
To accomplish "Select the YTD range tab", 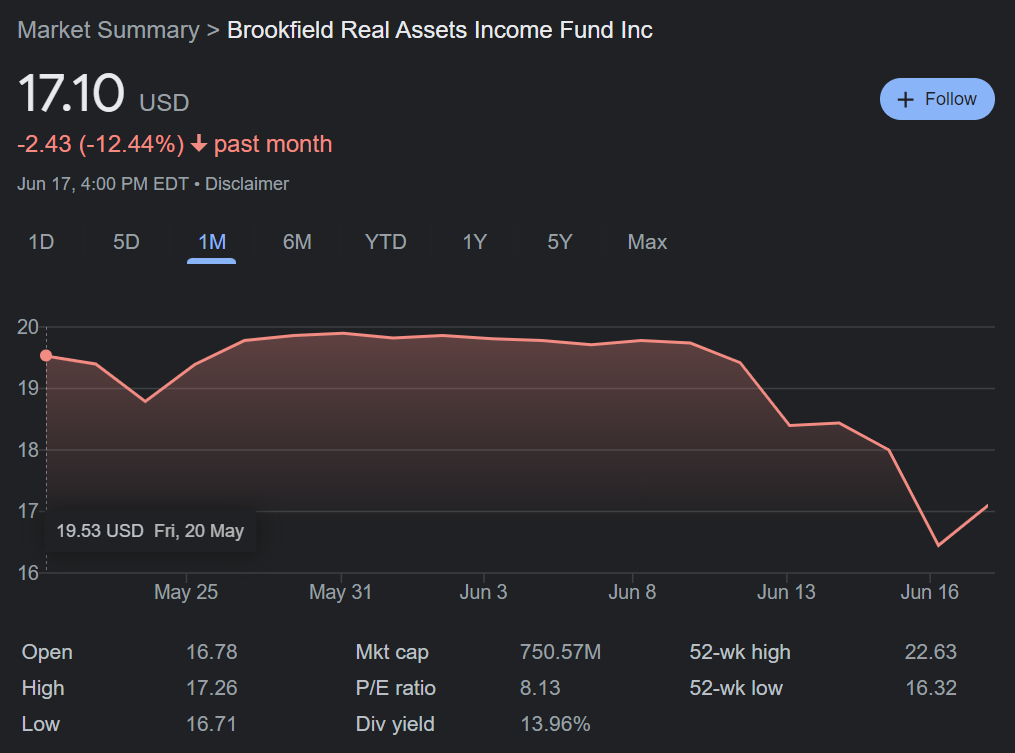I will (x=385, y=242).
